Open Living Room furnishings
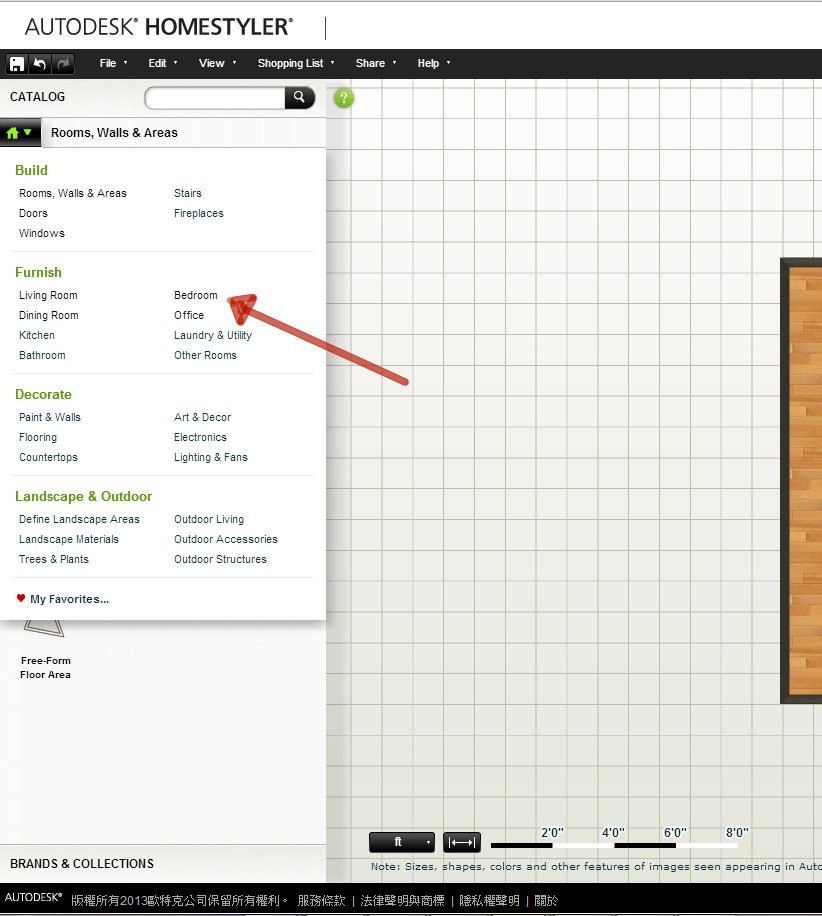Image resolution: width=822 pixels, height=916 pixels. pos(48,296)
